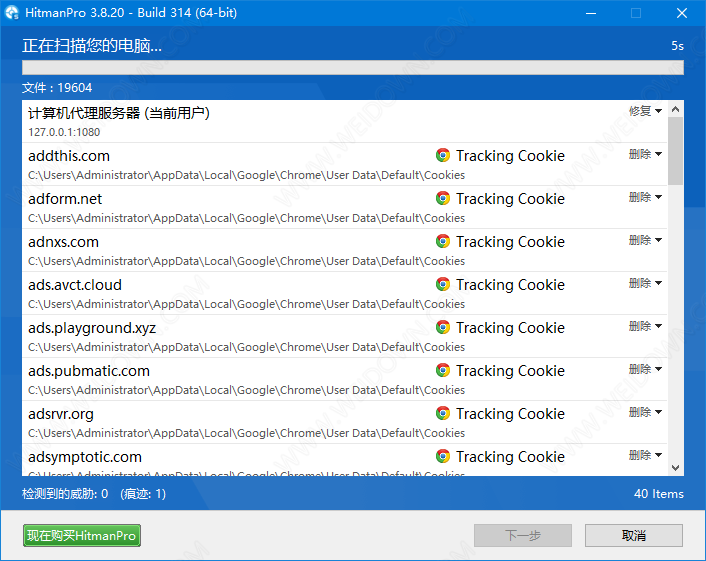Click Chrome icon beside adsymptotic.com Tracking Cookie

click(443, 456)
